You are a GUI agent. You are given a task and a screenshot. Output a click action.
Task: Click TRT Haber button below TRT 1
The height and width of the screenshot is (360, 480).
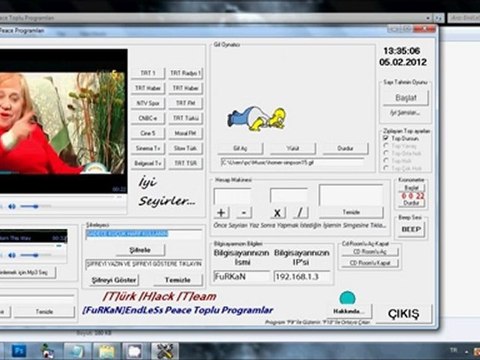pyautogui.click(x=148, y=88)
